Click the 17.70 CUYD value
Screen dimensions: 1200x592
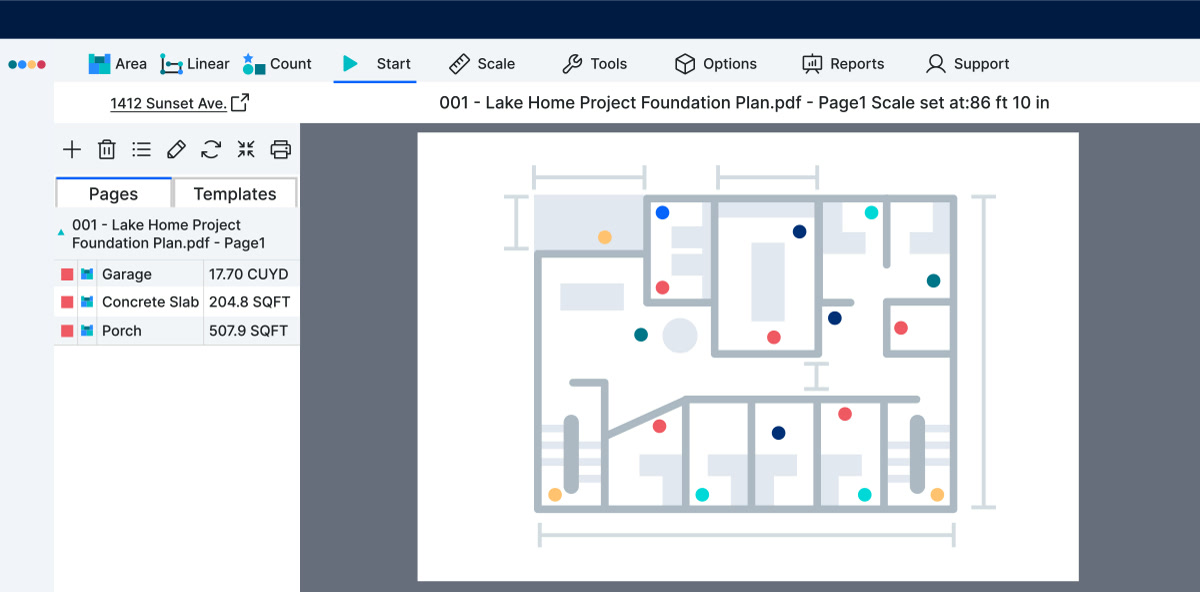[248, 274]
